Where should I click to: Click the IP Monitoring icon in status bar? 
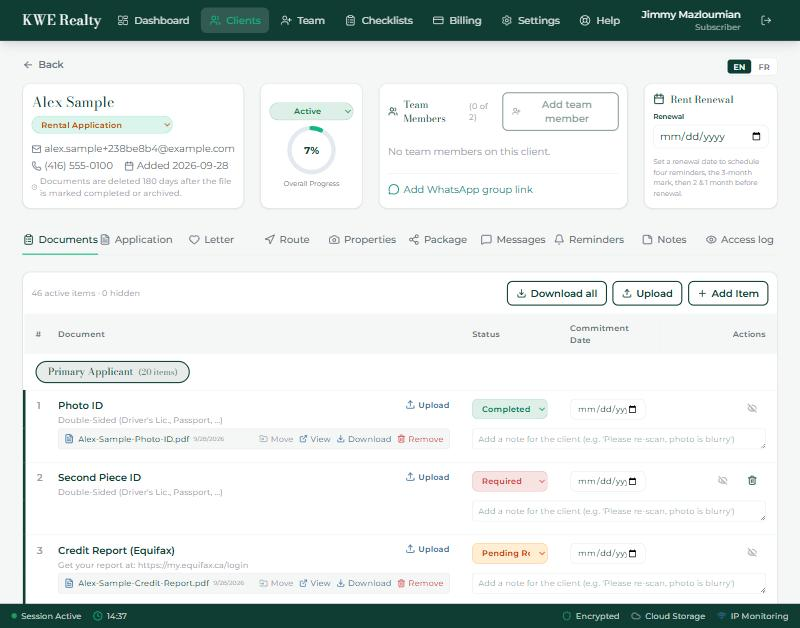point(721,616)
